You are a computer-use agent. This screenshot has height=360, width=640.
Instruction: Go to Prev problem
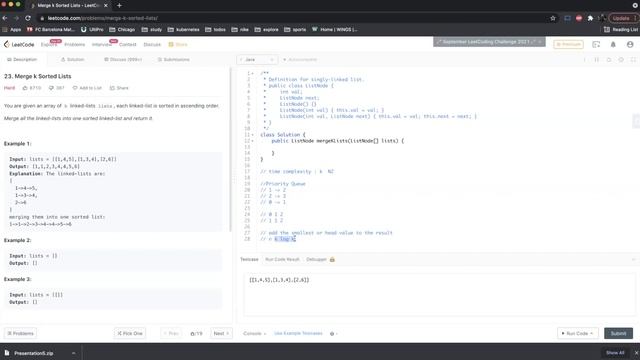point(171,333)
